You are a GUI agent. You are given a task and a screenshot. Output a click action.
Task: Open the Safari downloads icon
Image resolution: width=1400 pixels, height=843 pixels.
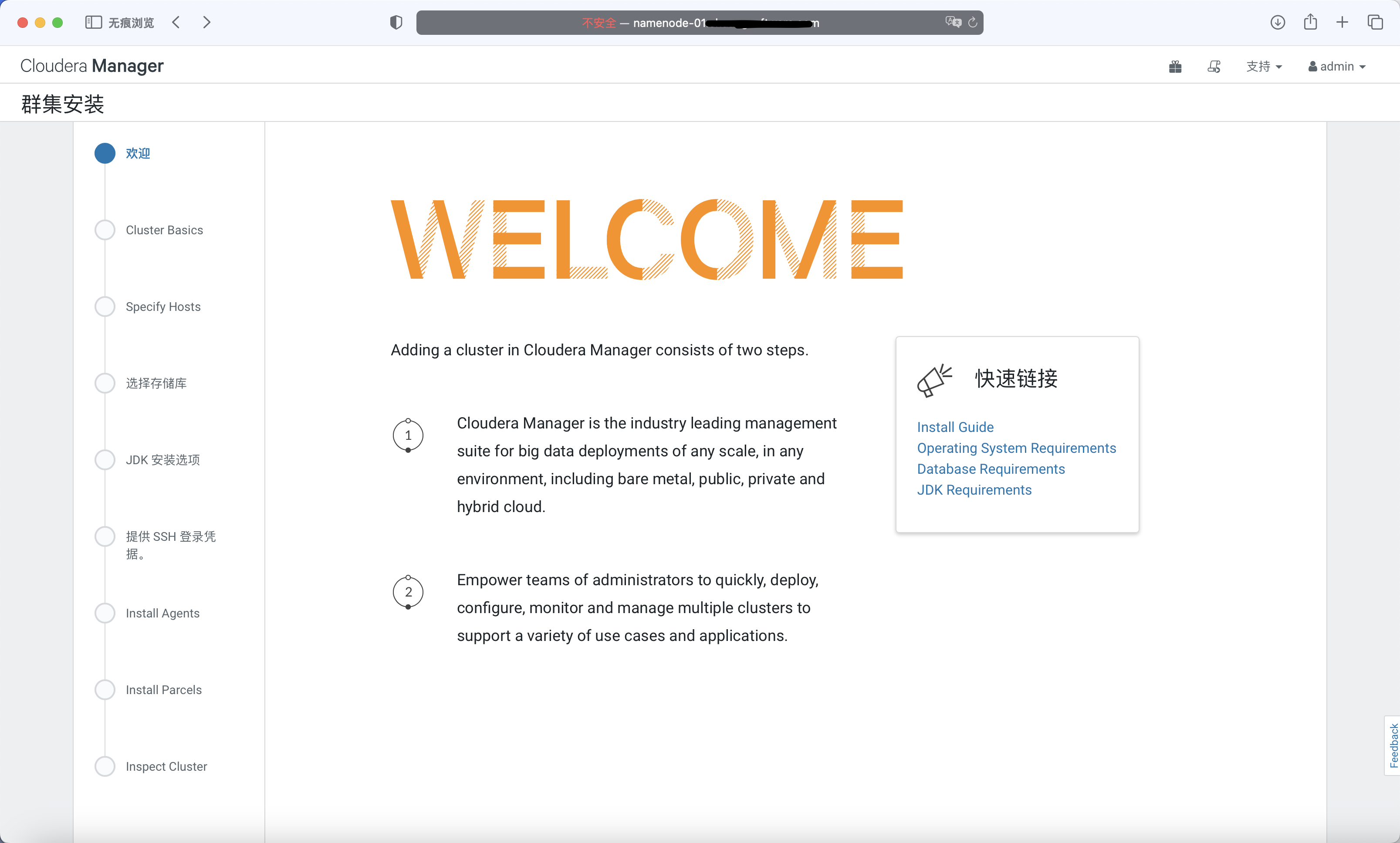[1277, 23]
